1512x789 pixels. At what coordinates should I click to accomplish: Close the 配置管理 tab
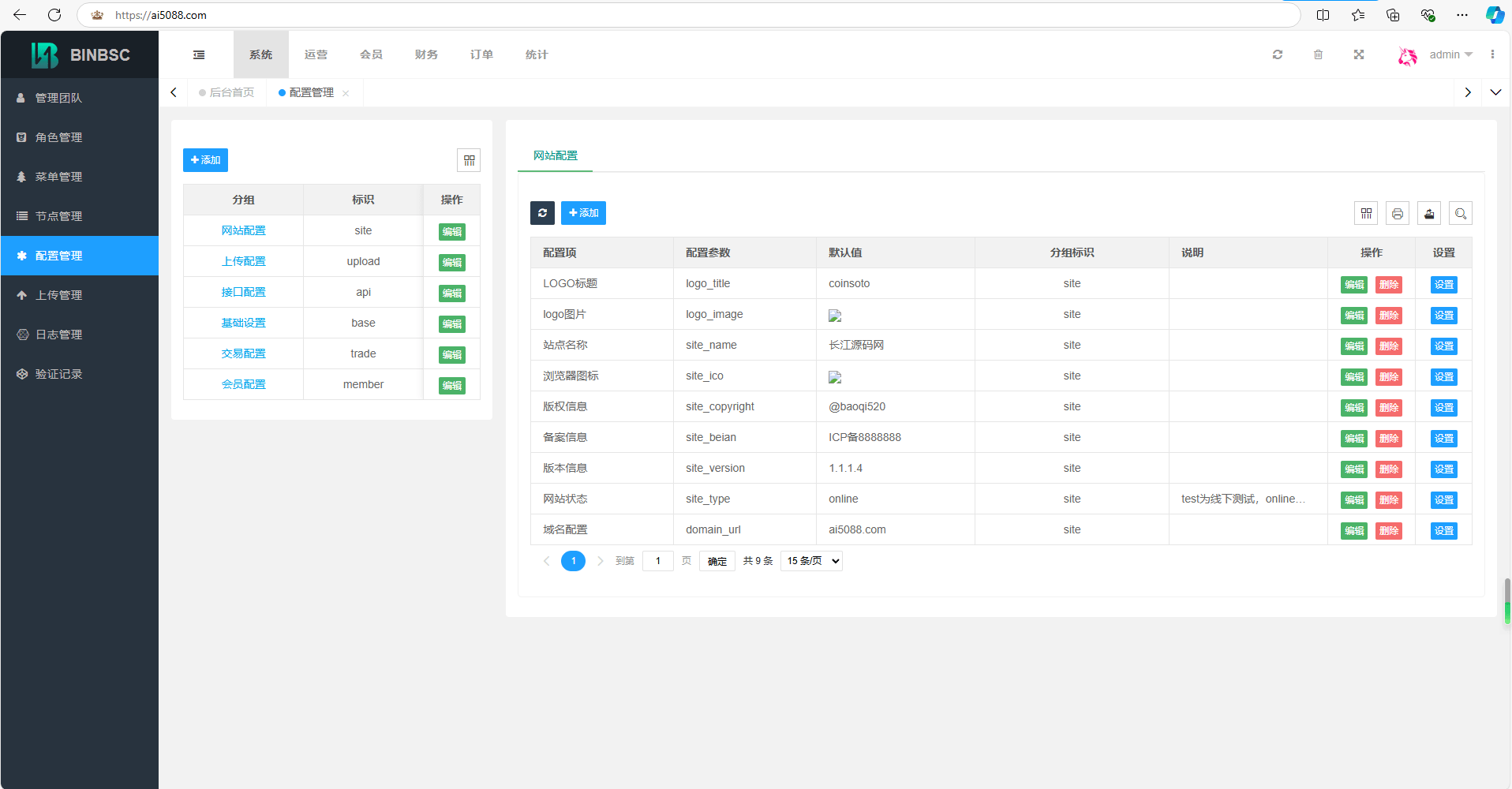(x=346, y=93)
